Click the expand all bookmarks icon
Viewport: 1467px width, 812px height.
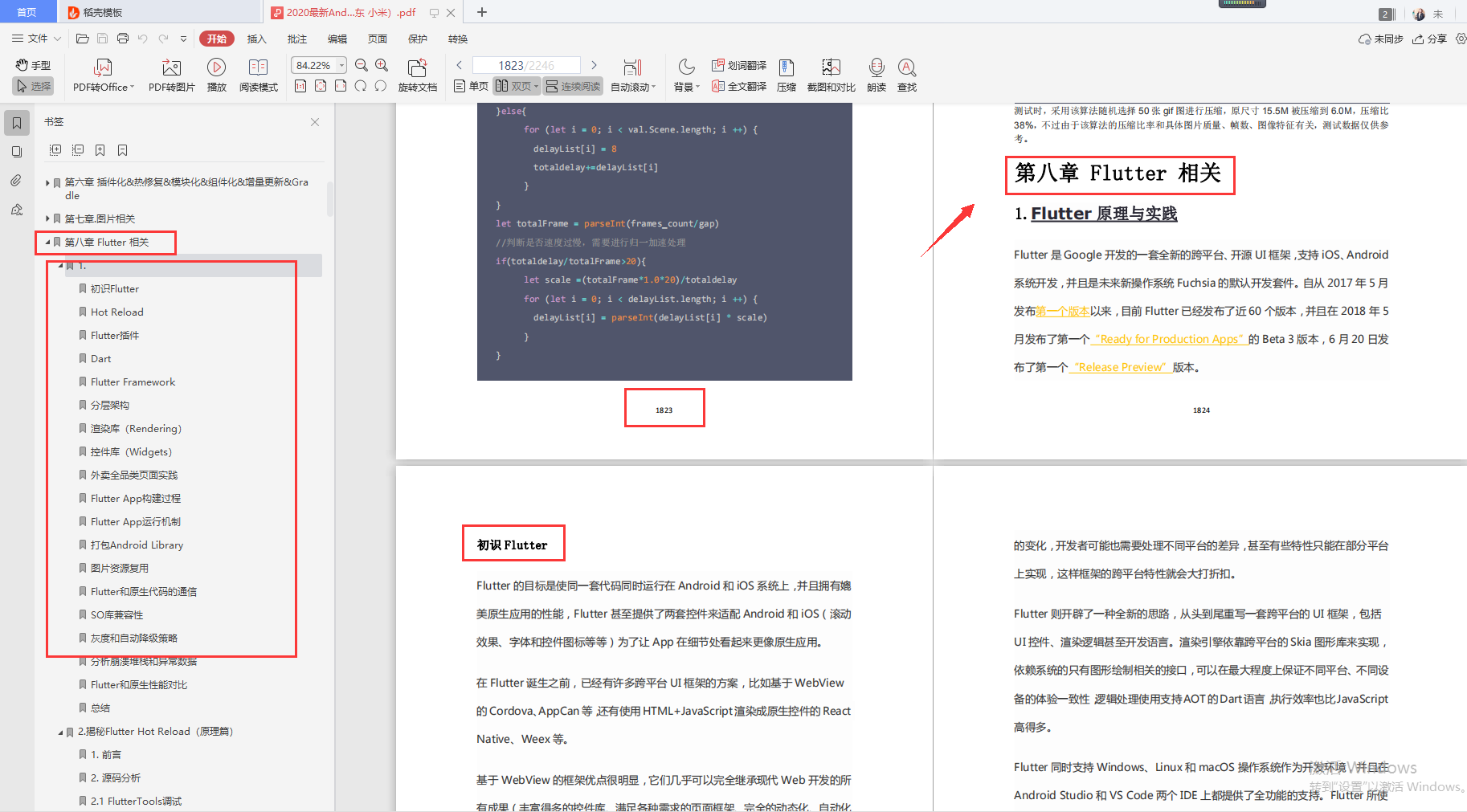tap(55, 150)
